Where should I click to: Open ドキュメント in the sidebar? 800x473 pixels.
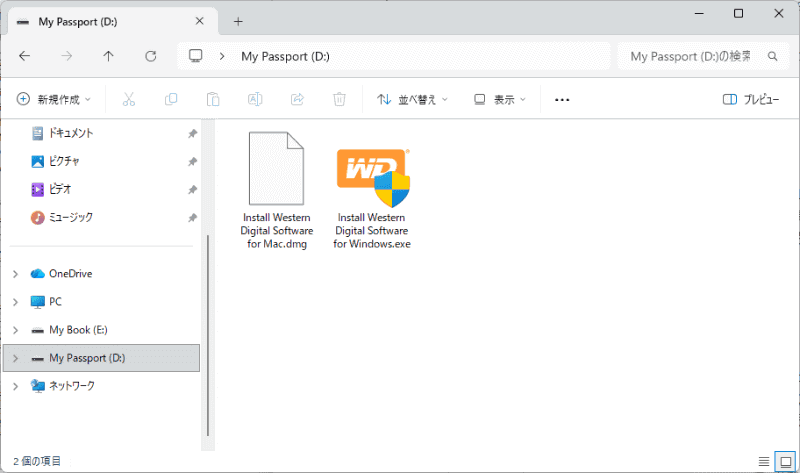pyautogui.click(x=71, y=133)
